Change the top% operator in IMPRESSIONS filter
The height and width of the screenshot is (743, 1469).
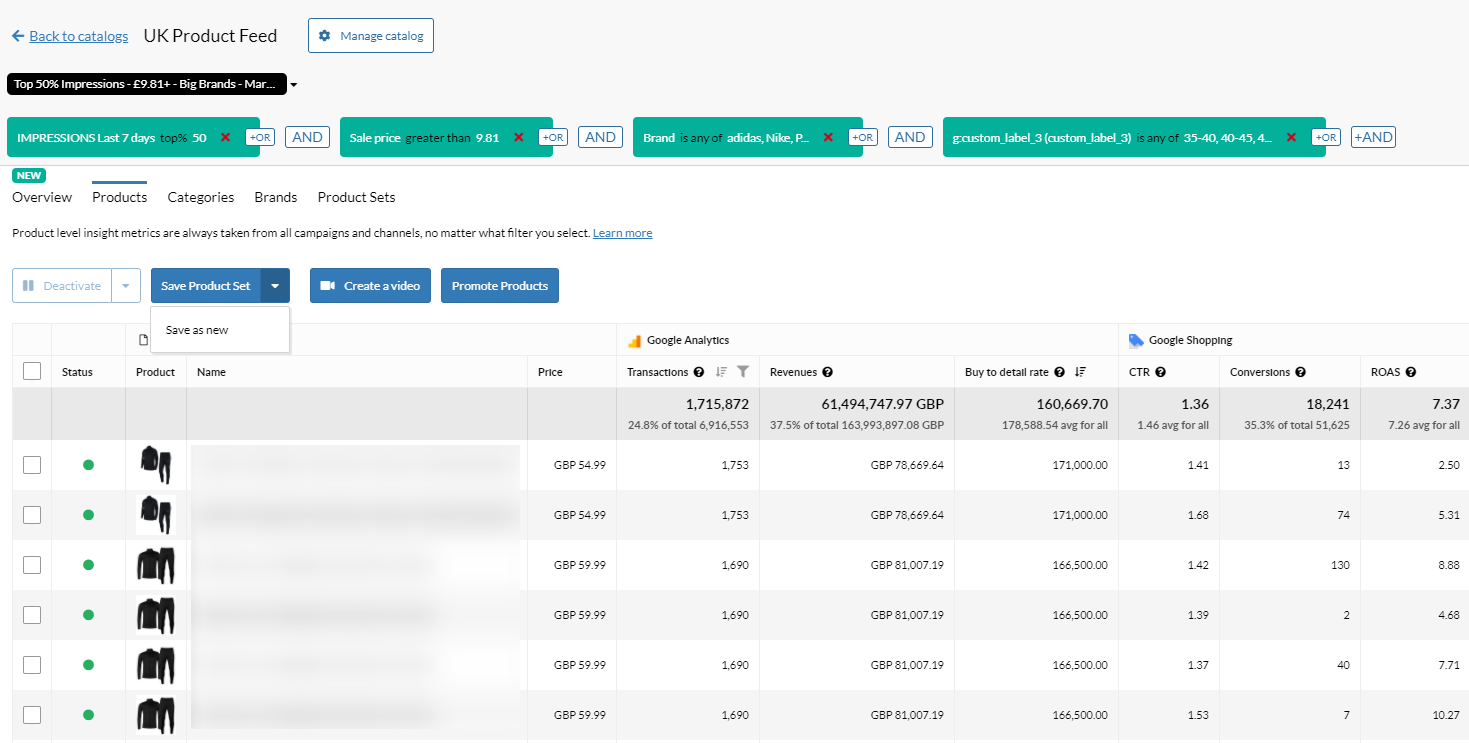pyautogui.click(x=173, y=137)
